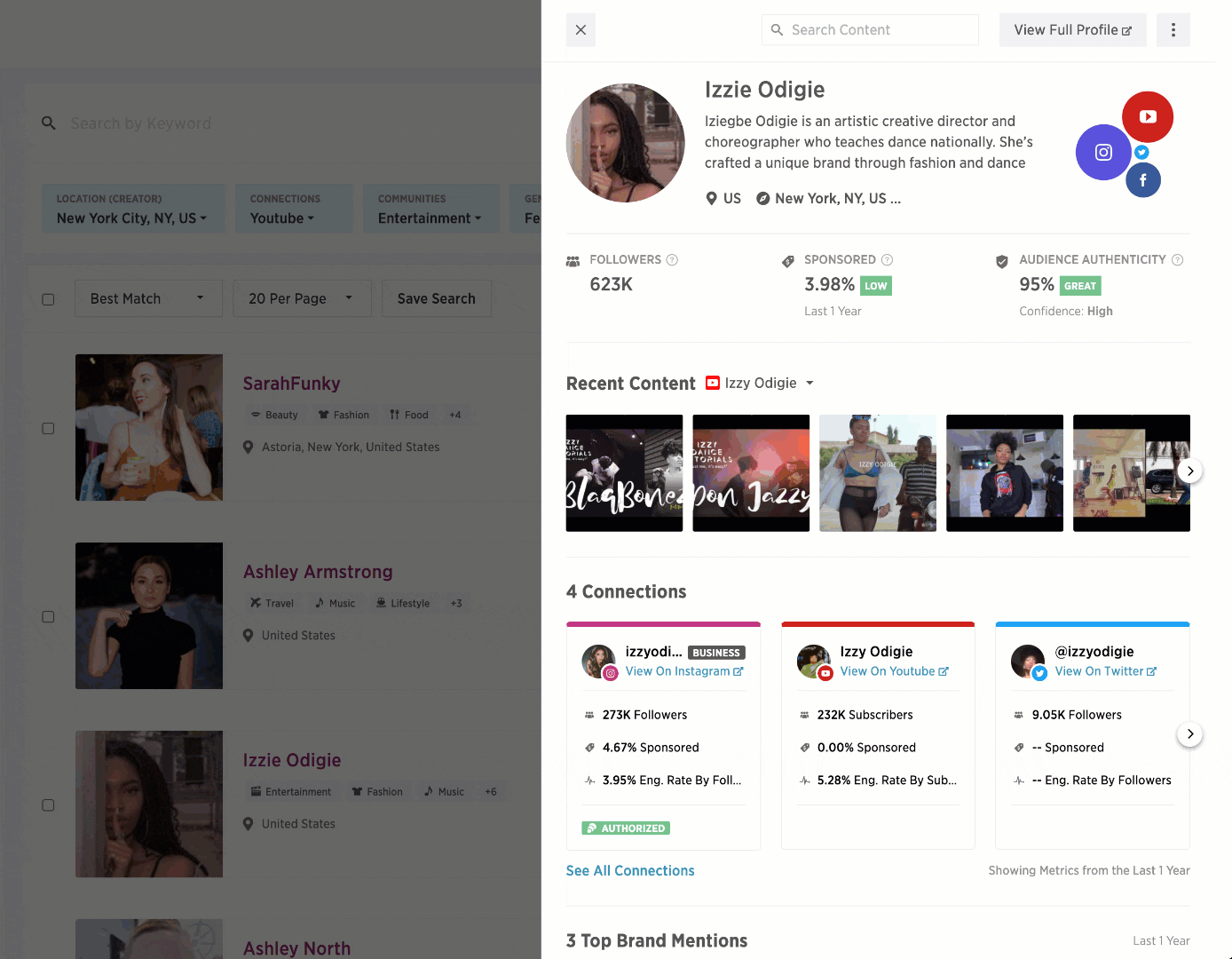The image size is (1232, 959).
Task: Click the izzyodi Instagram avatar
Action: coord(599,662)
